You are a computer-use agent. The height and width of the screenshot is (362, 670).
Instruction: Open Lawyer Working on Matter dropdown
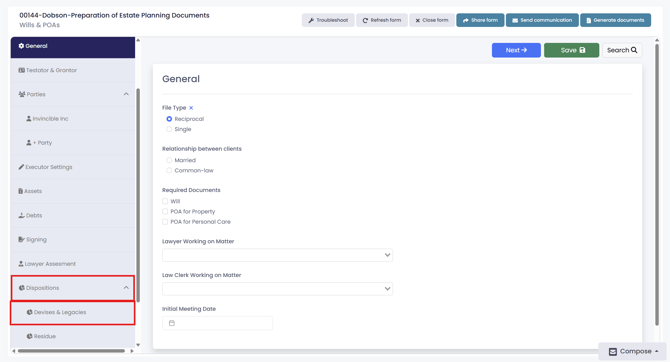(x=277, y=255)
